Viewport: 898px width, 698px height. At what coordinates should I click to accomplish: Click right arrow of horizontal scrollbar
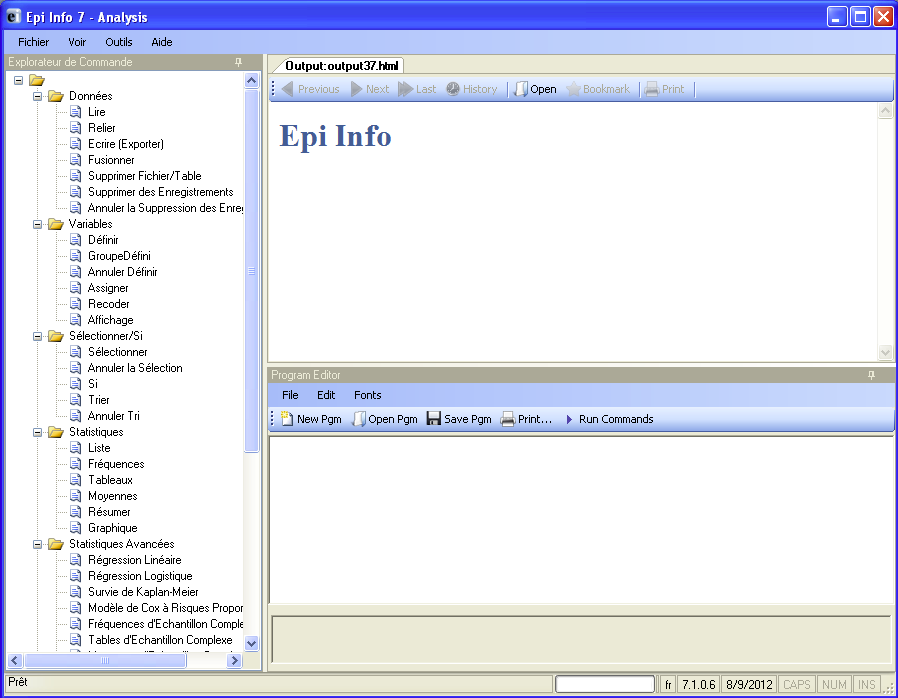click(x=234, y=661)
